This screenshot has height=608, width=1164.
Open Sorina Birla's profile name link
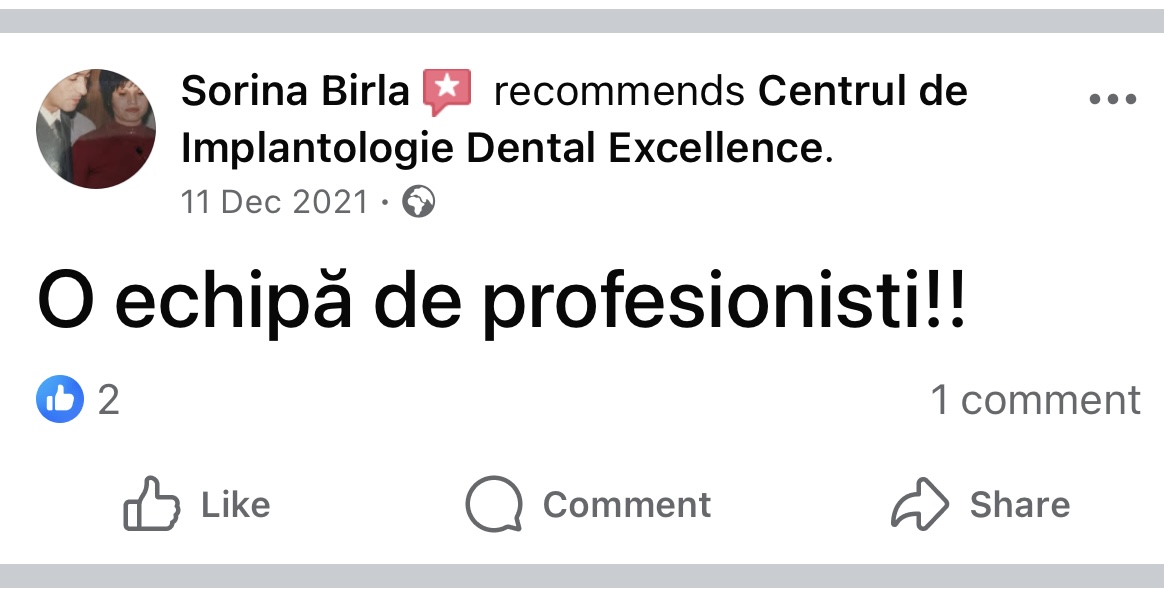tap(295, 91)
